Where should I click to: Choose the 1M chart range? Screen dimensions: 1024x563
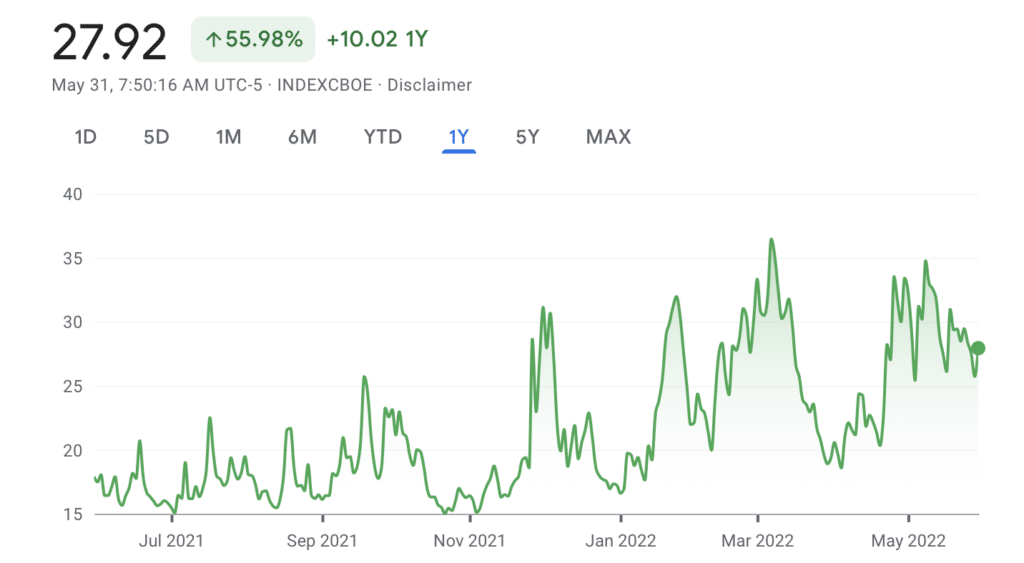[229, 137]
